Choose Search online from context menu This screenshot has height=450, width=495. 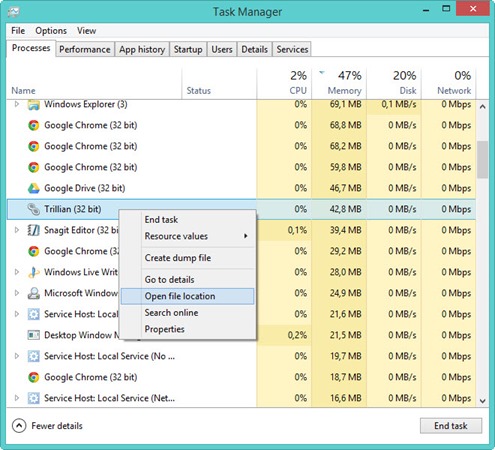click(188, 313)
